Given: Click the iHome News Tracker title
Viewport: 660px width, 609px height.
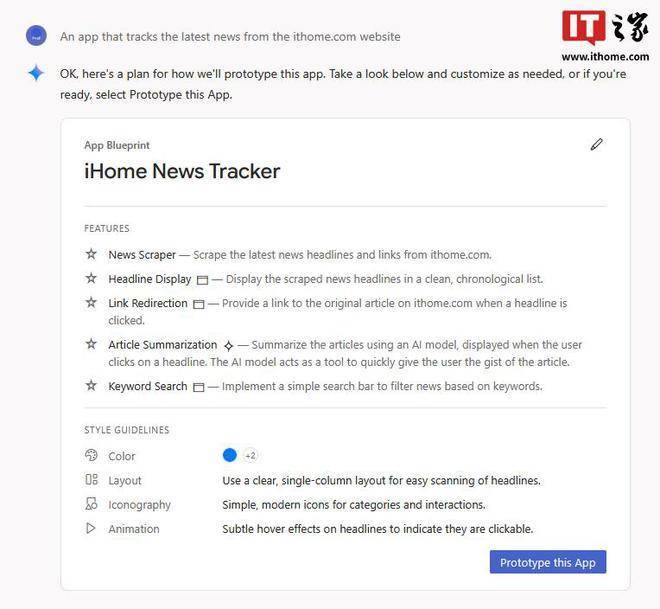Looking at the screenshot, I should coord(182,171).
